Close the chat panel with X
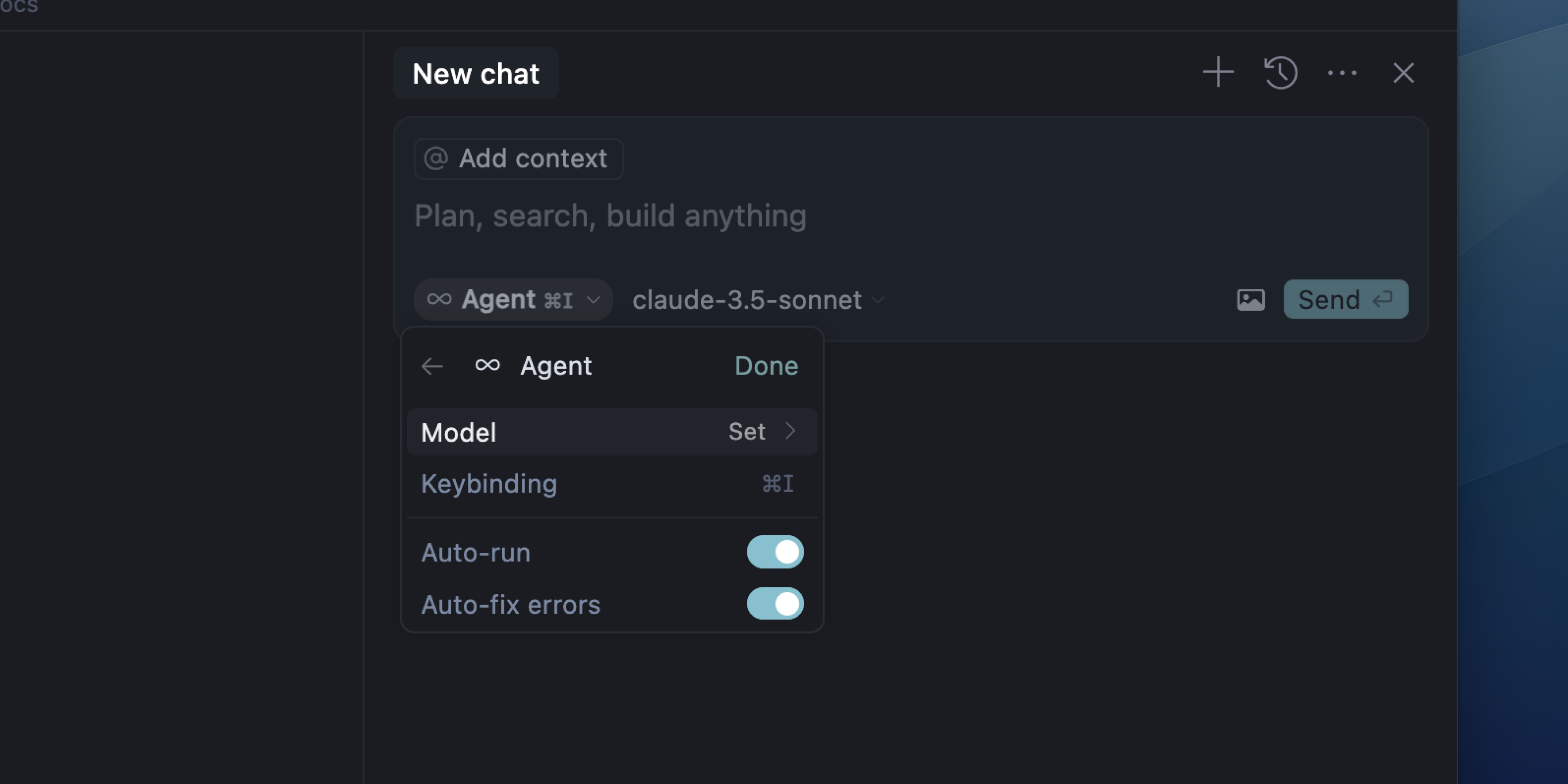1568x784 pixels. pyautogui.click(x=1404, y=73)
